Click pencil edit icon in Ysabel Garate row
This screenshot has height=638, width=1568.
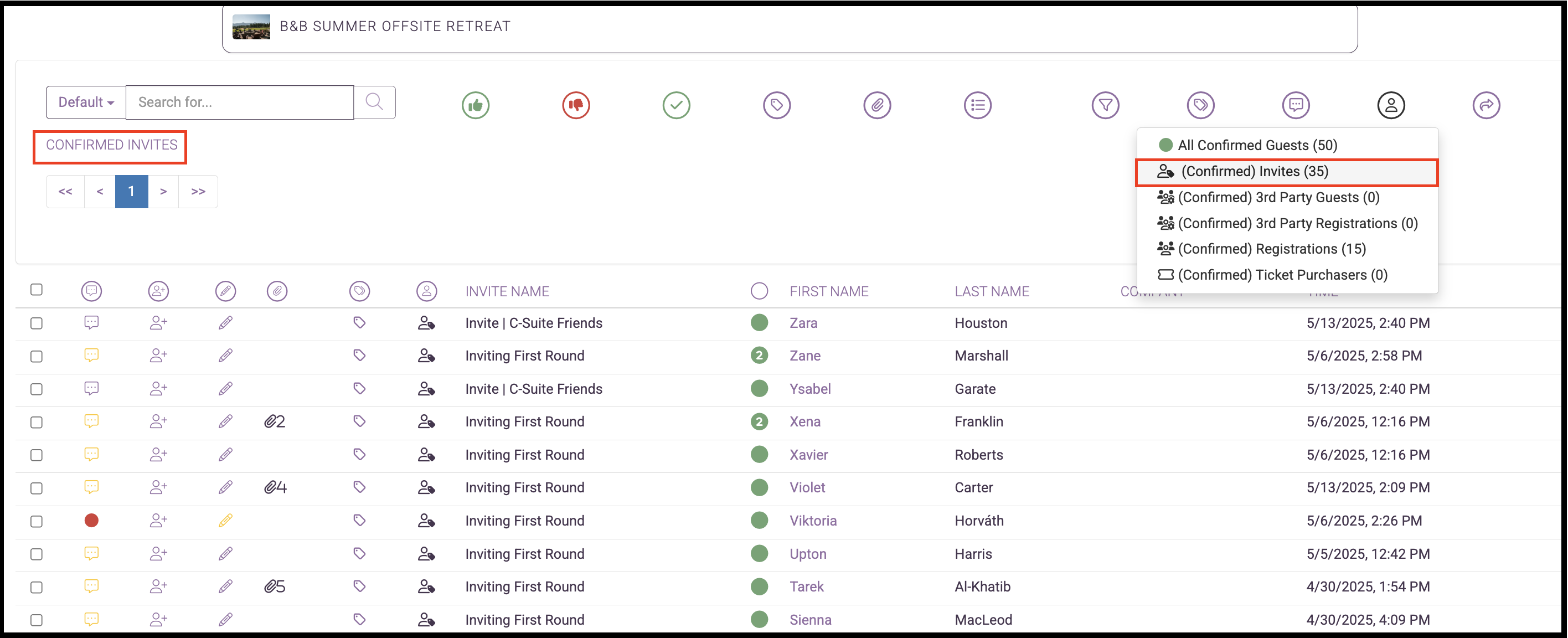225,388
